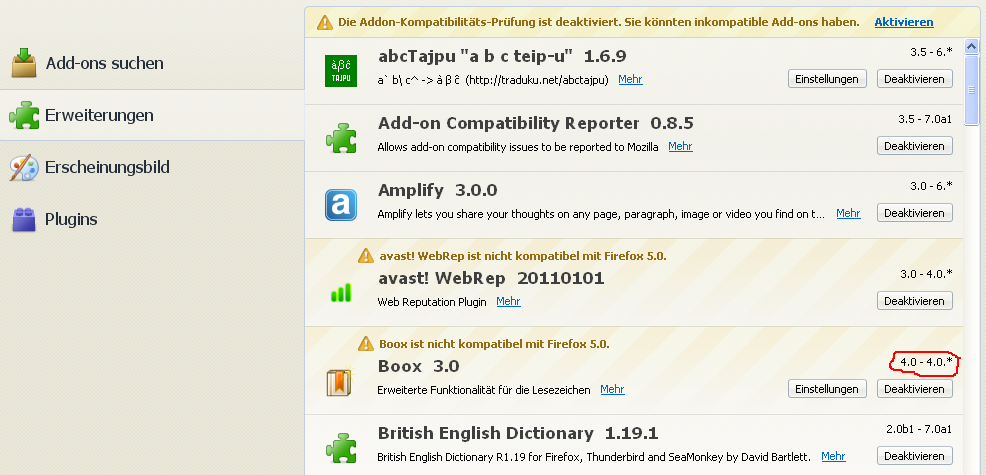This screenshot has width=986, height=475.
Task: Click the Boox bookmark book icon
Action: point(341,381)
